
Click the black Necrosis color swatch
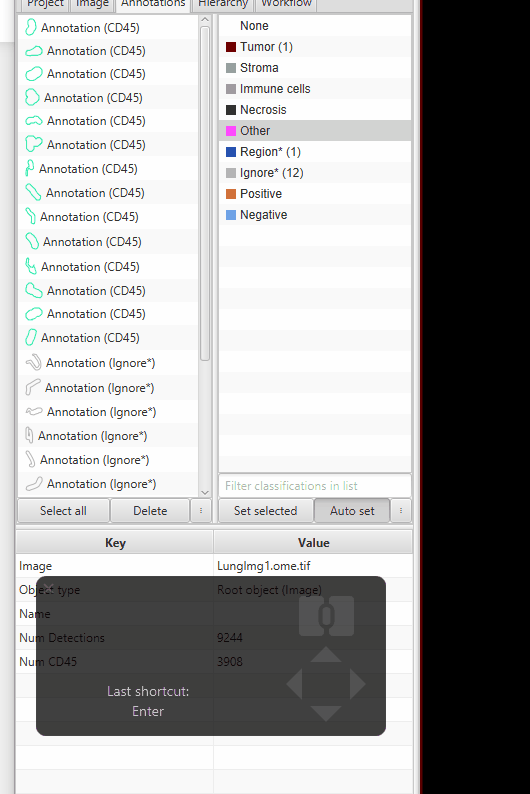[x=231, y=110]
